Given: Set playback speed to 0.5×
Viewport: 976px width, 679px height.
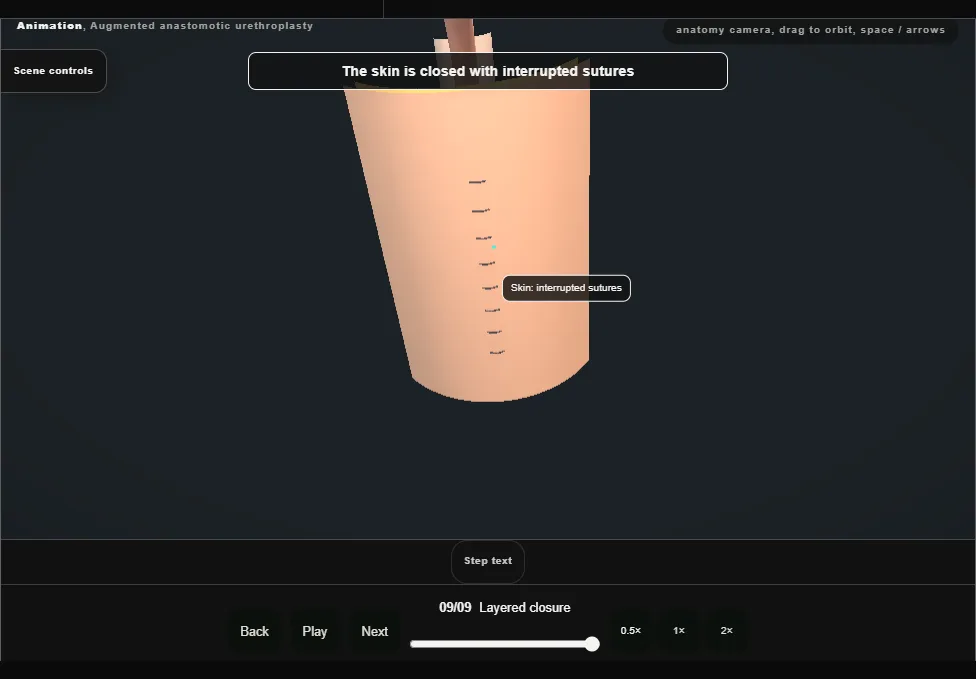Looking at the screenshot, I should coord(631,630).
